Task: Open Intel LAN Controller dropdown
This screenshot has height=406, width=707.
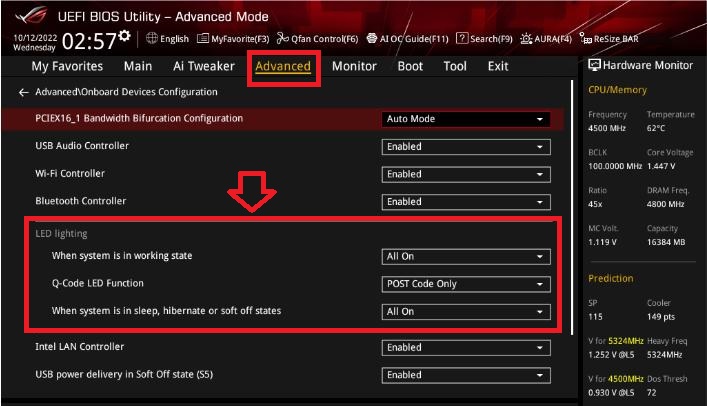Action: pos(466,347)
